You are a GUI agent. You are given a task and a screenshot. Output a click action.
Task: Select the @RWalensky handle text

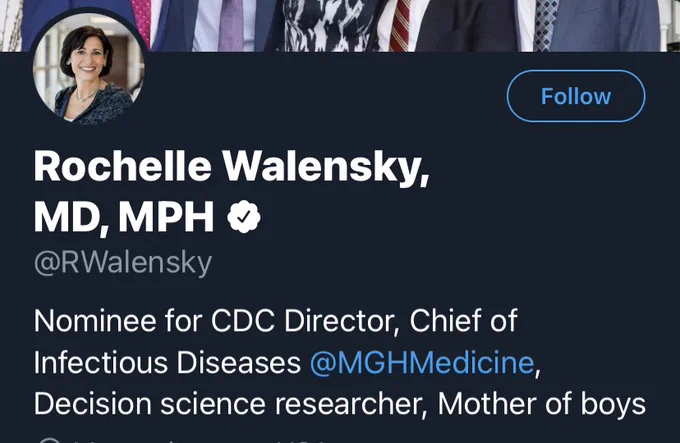(x=123, y=263)
